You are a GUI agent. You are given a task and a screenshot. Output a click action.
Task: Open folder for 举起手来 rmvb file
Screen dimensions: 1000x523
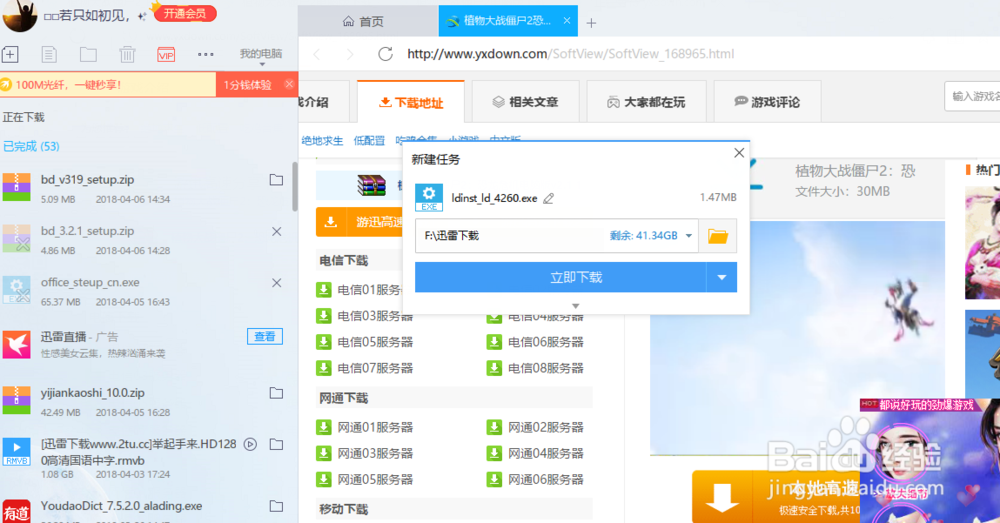pyautogui.click(x=276, y=444)
